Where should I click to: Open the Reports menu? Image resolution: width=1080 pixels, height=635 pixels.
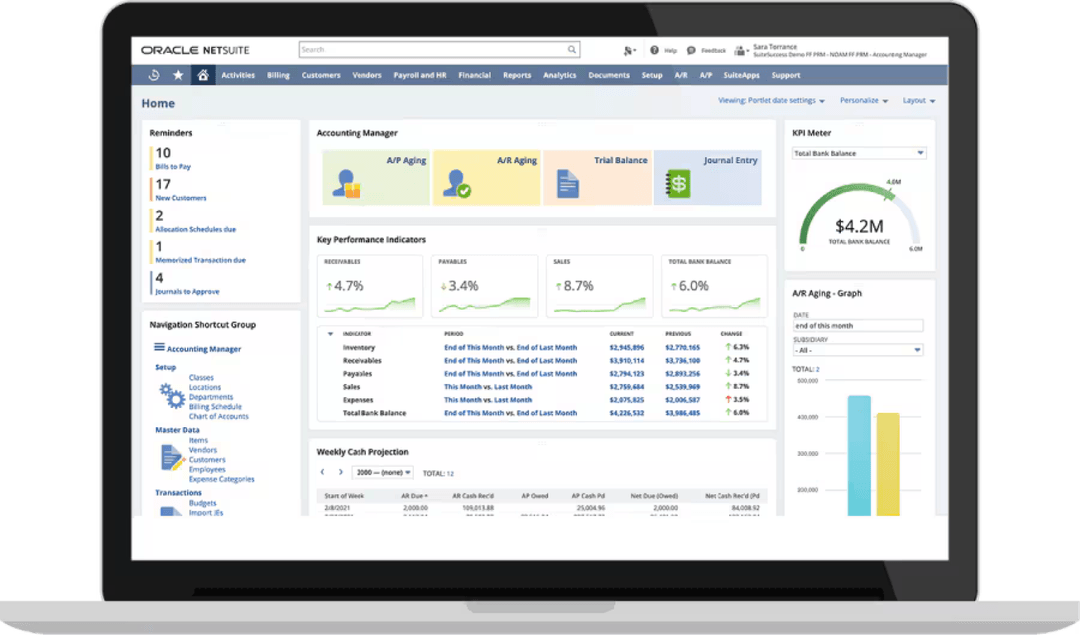[x=517, y=74]
